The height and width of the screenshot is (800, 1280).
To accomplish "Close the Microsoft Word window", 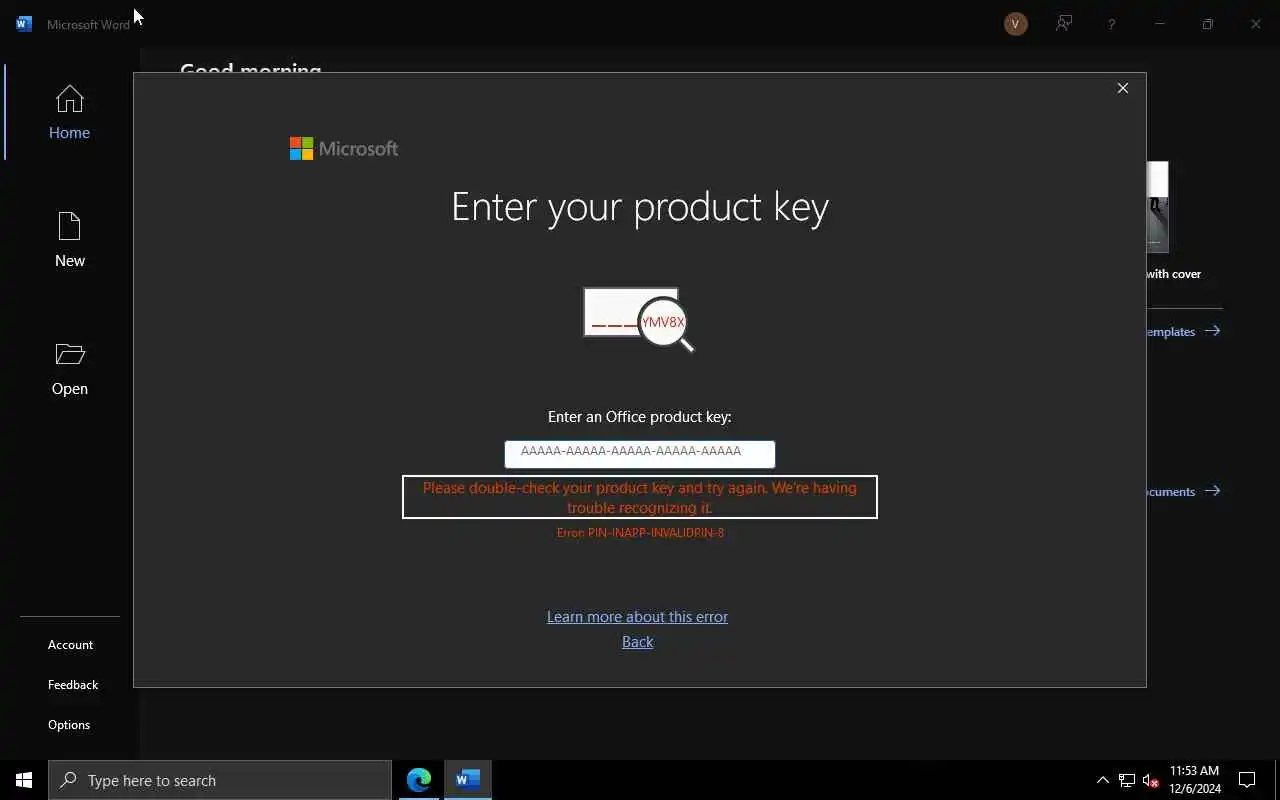I will pos(1256,24).
